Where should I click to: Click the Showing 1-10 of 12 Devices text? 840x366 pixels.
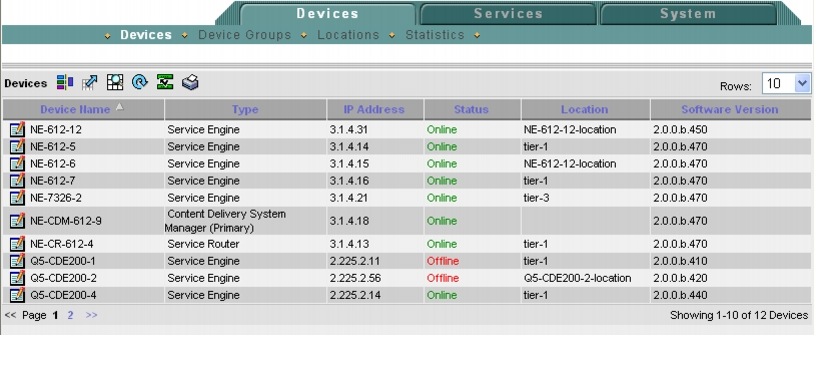pos(739,315)
